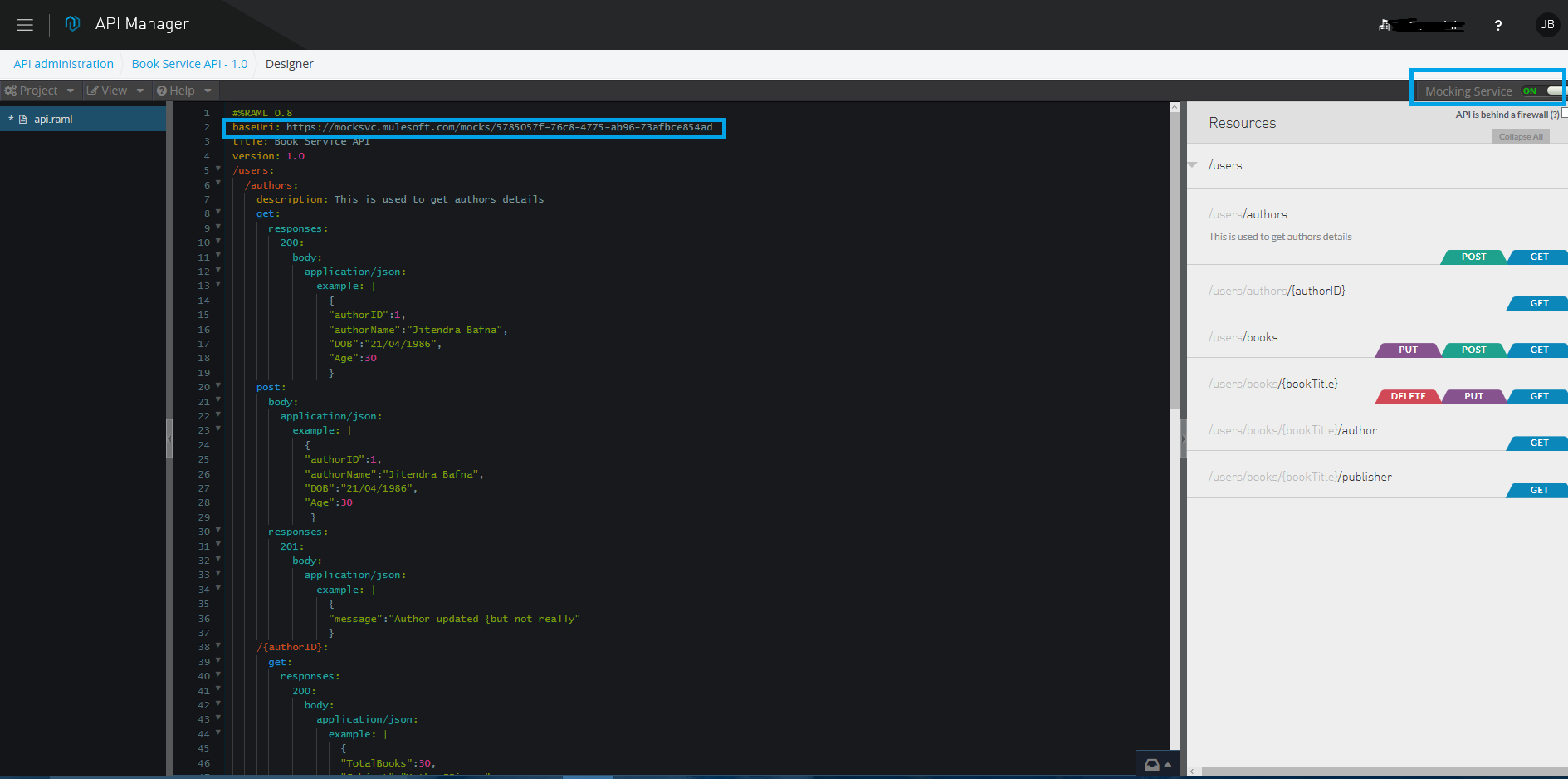The width and height of the screenshot is (1568, 779).
Task: Click the editor vertical scrollbar thumb
Action: pyautogui.click(x=1174, y=257)
